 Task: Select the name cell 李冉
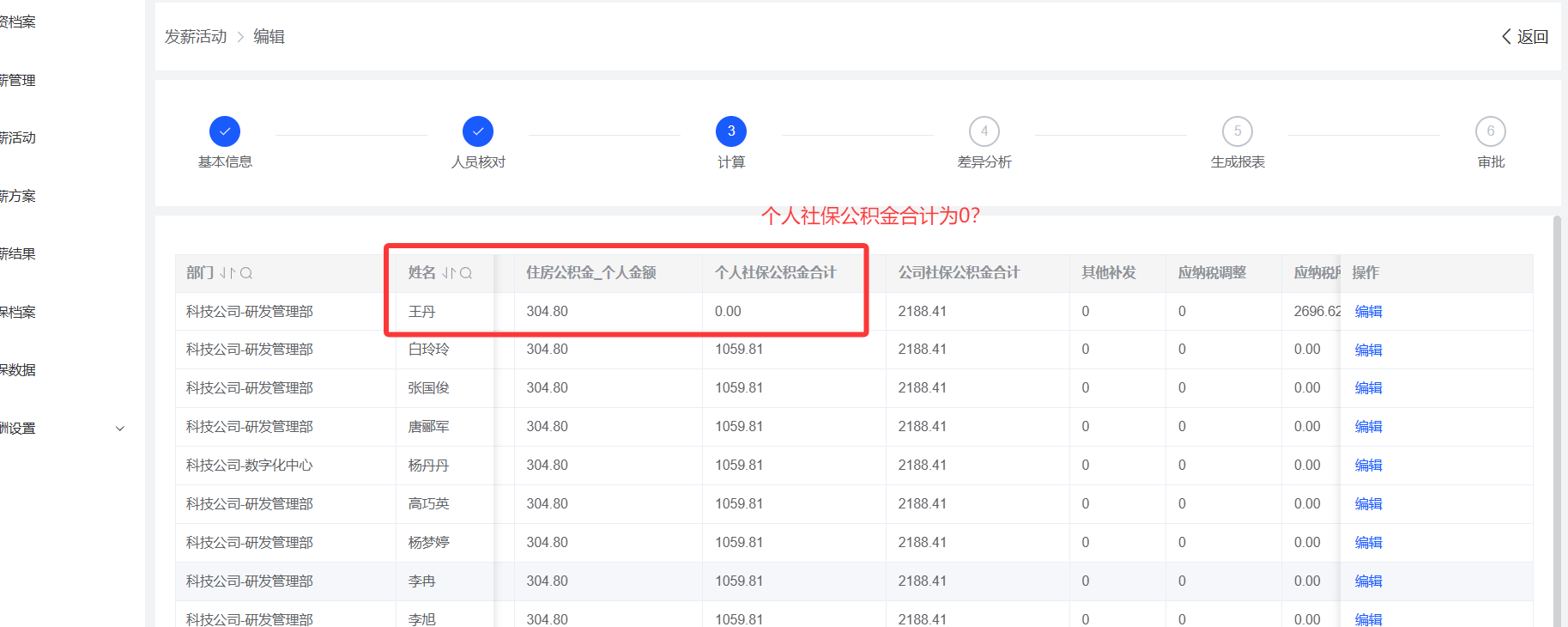[421, 581]
